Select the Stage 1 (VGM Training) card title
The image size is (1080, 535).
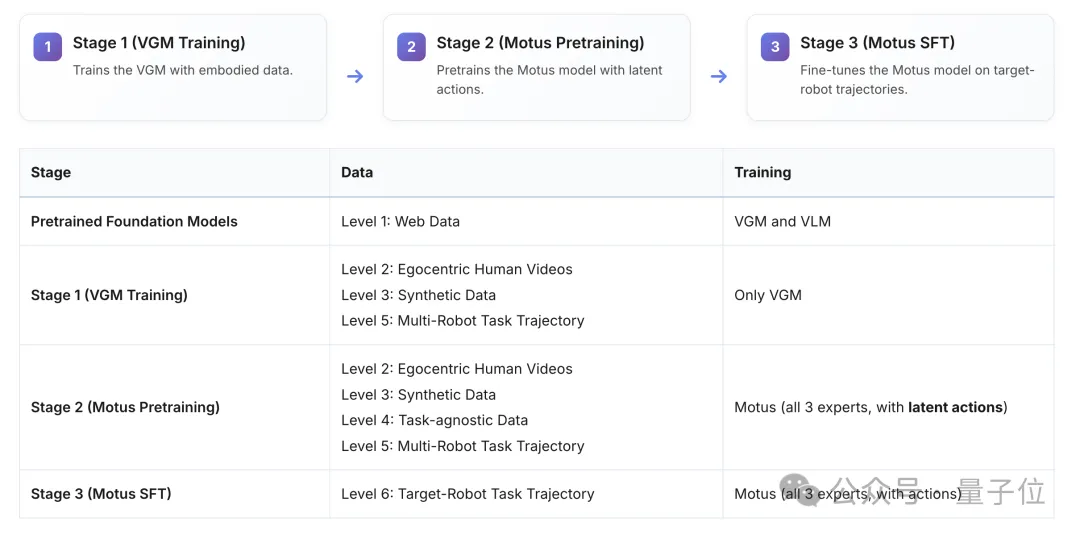click(x=159, y=43)
